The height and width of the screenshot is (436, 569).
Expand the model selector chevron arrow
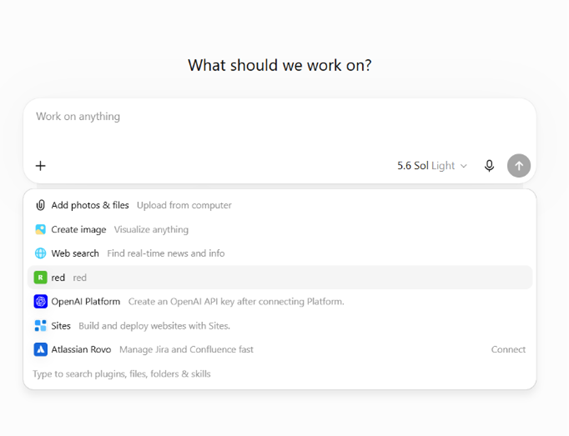coord(463,166)
